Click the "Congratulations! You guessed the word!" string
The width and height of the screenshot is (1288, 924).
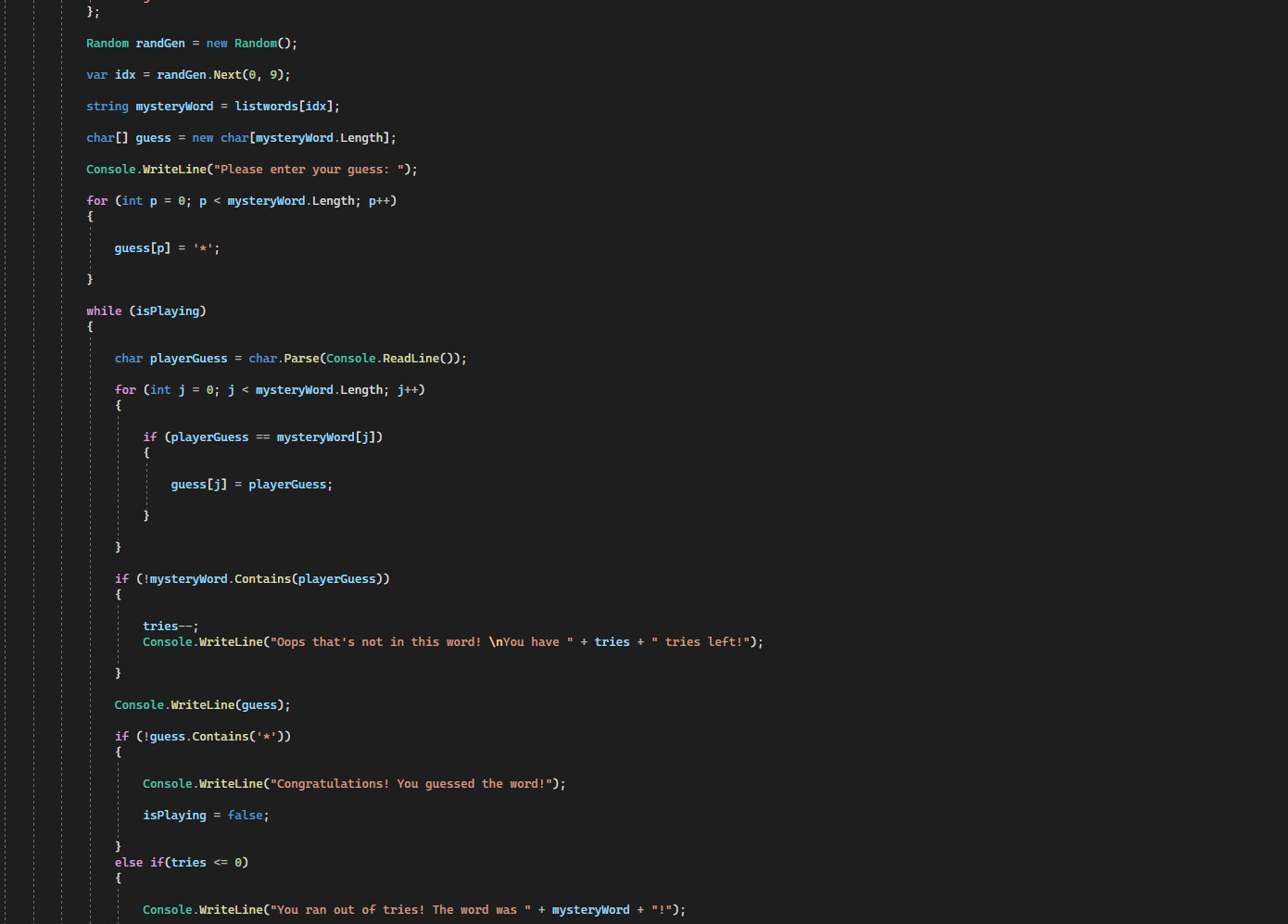(408, 783)
